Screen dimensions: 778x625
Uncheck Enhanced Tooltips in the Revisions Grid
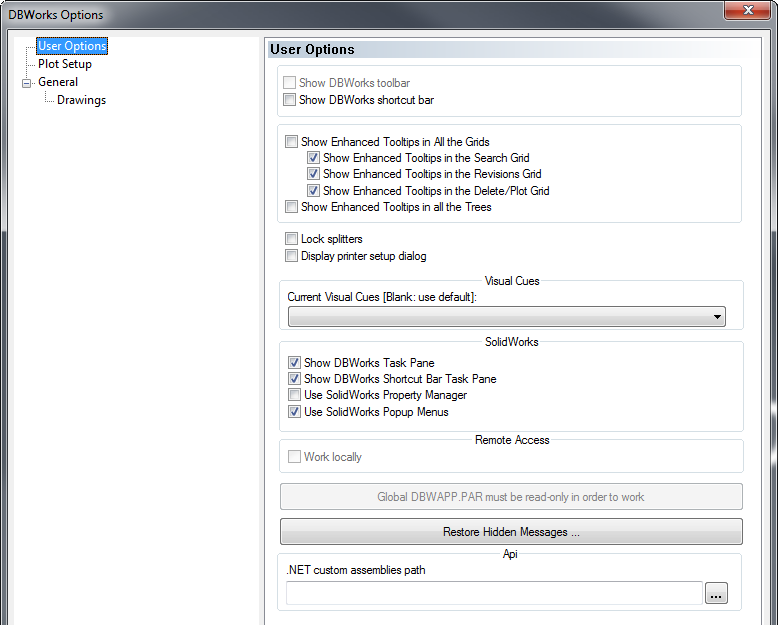pos(313,174)
